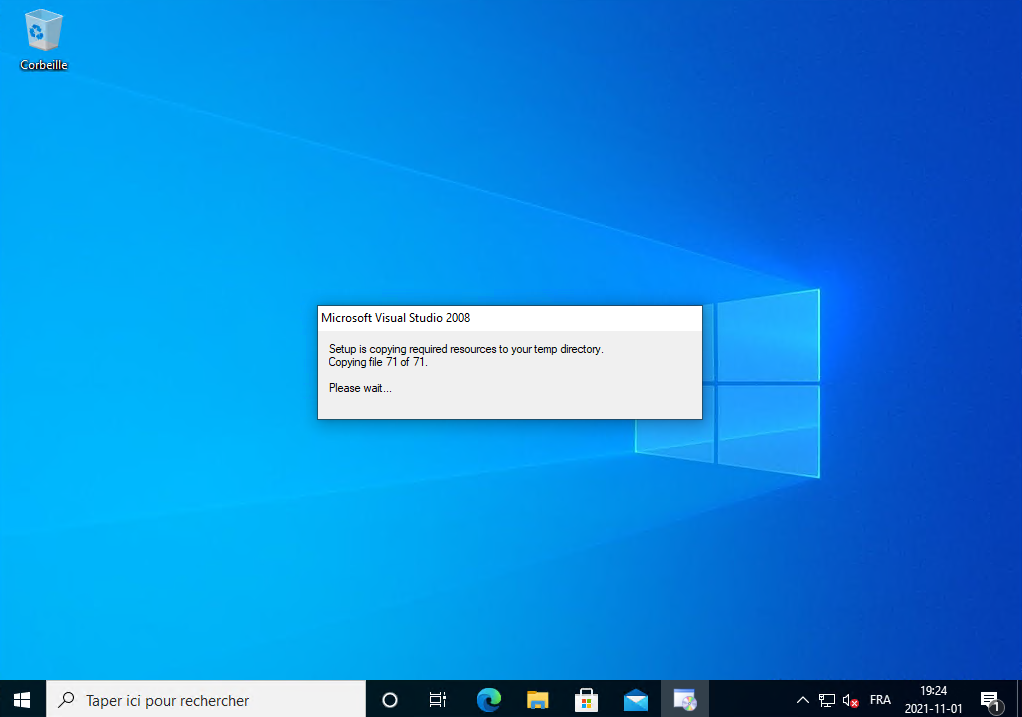
Task: Open File Explorer from the taskbar
Action: coord(538,700)
